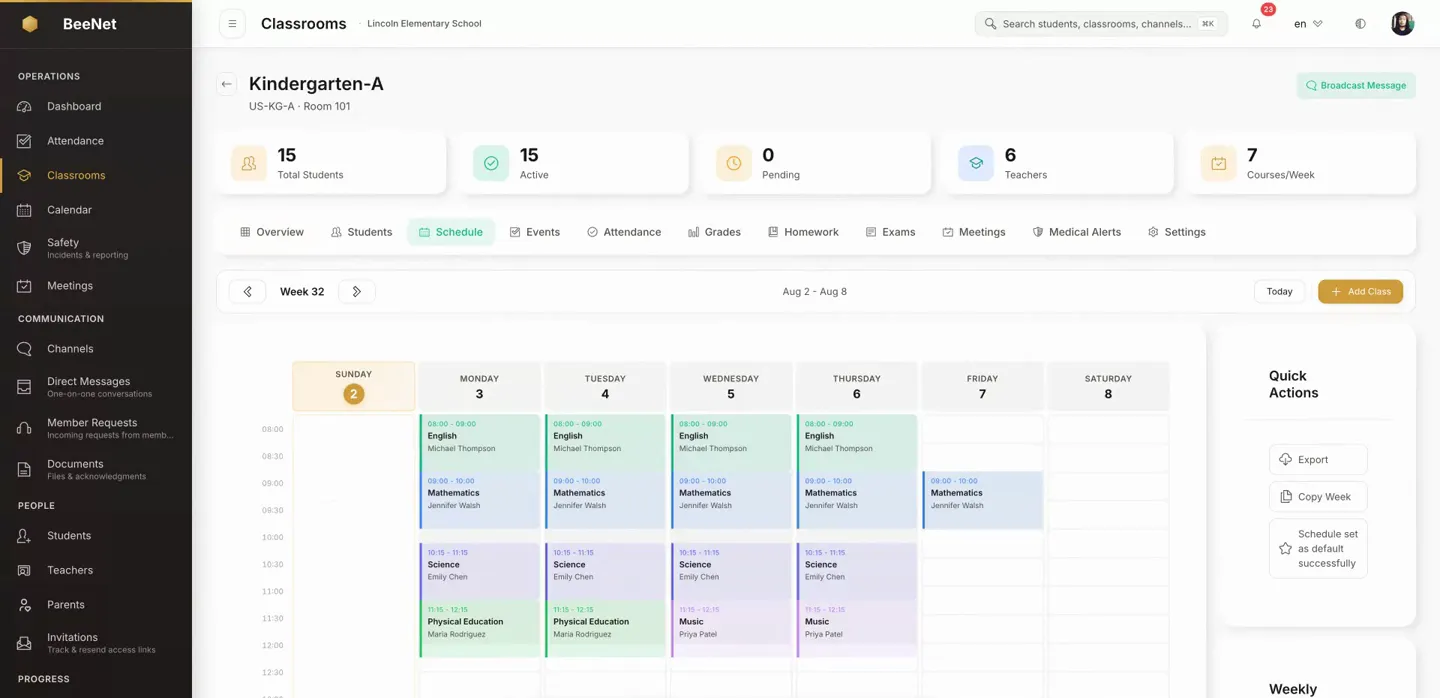
Task: Click the sidebar Students person icon
Action: [x=24, y=536]
